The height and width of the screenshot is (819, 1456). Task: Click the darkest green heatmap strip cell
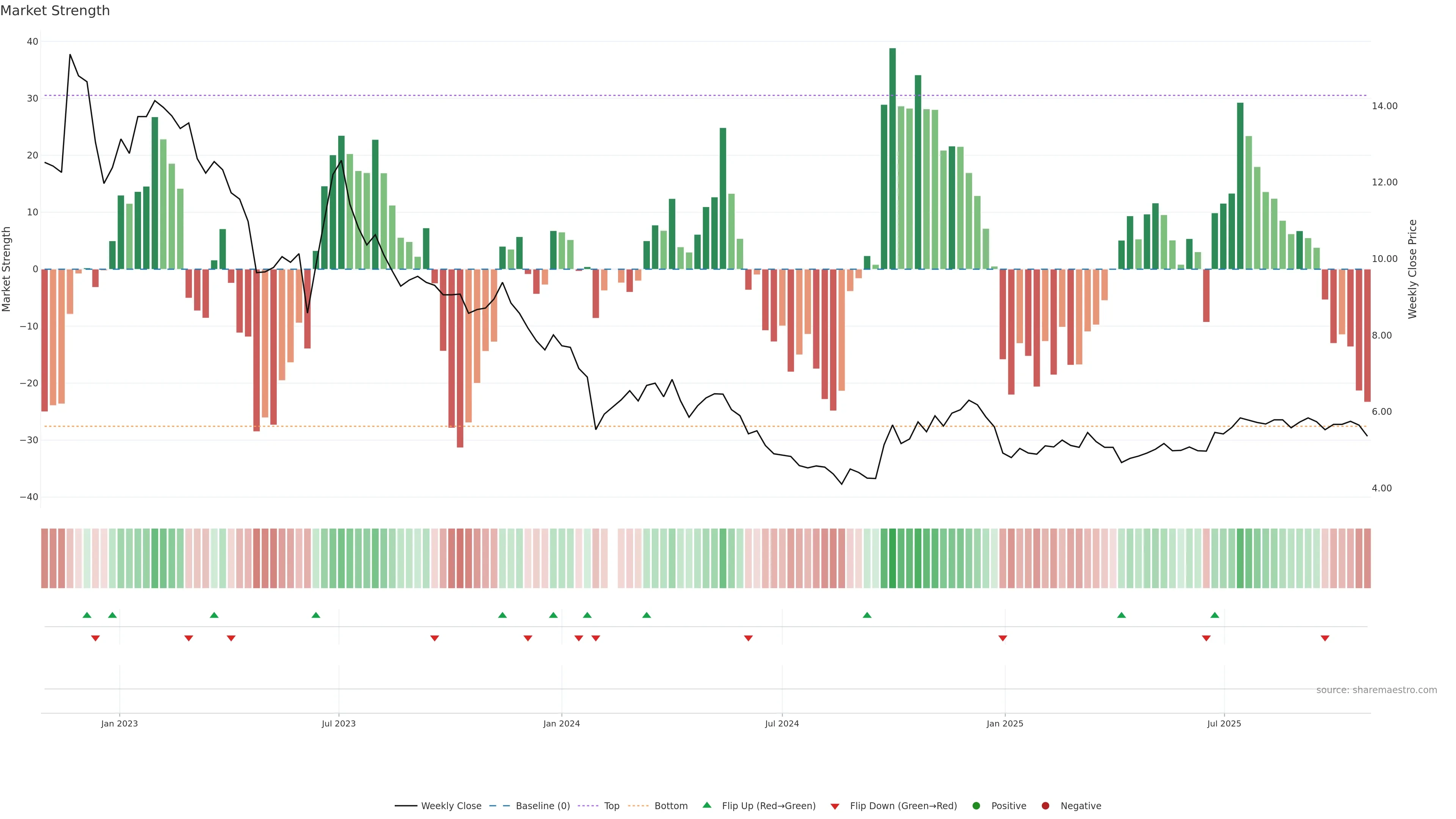[893, 558]
